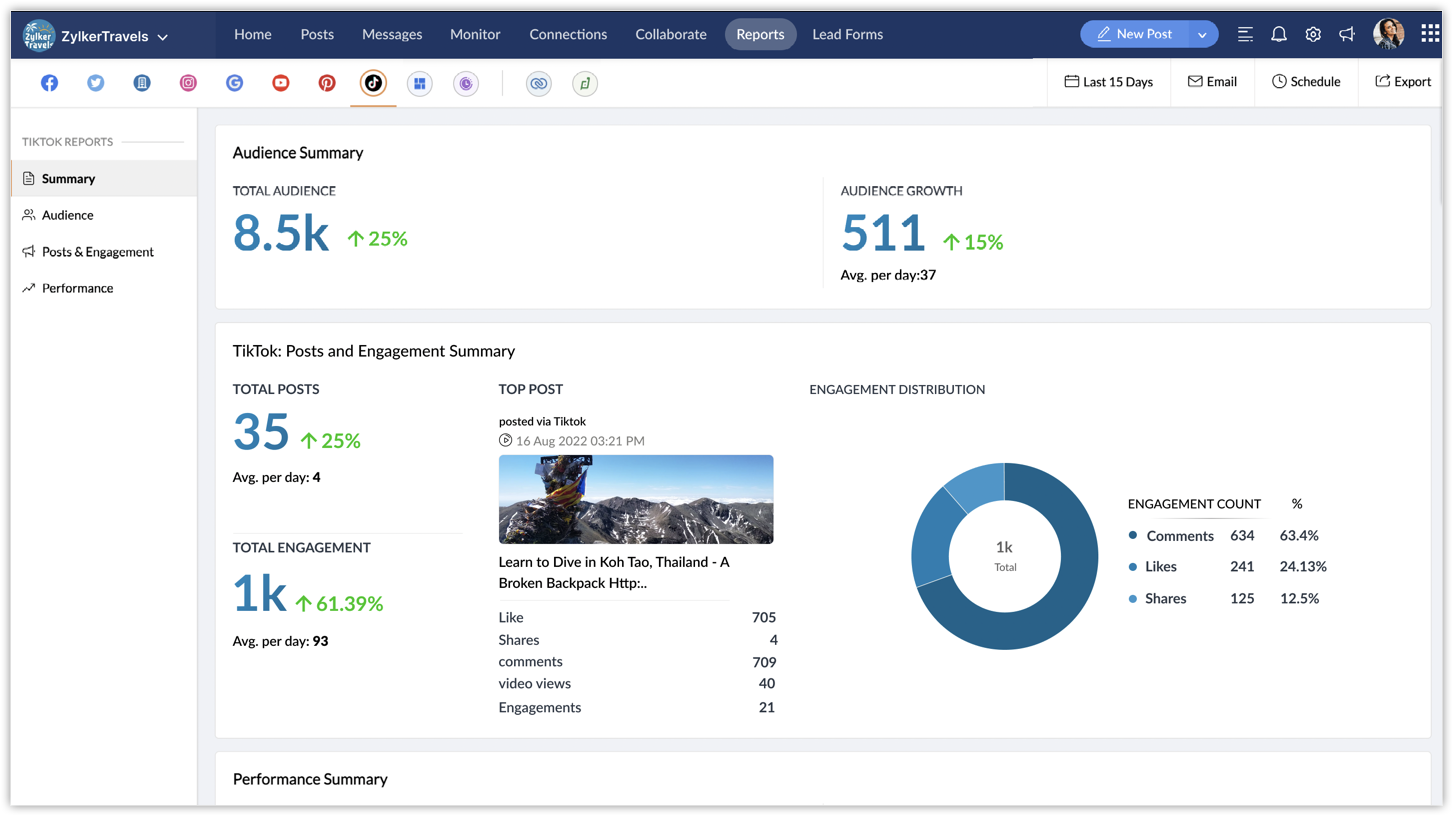Expand the New Post dropdown arrow
1453x816 pixels.
tap(1202, 34)
